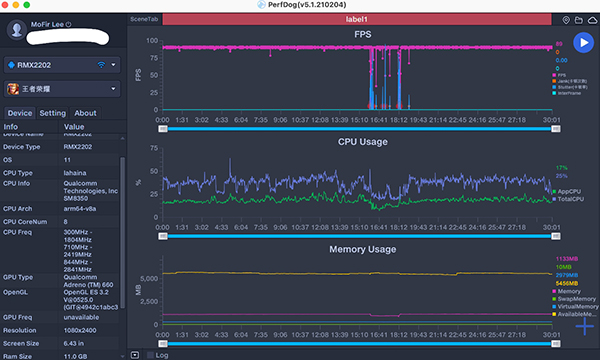
Task: Switch to the Setting tab
Action: 52,113
